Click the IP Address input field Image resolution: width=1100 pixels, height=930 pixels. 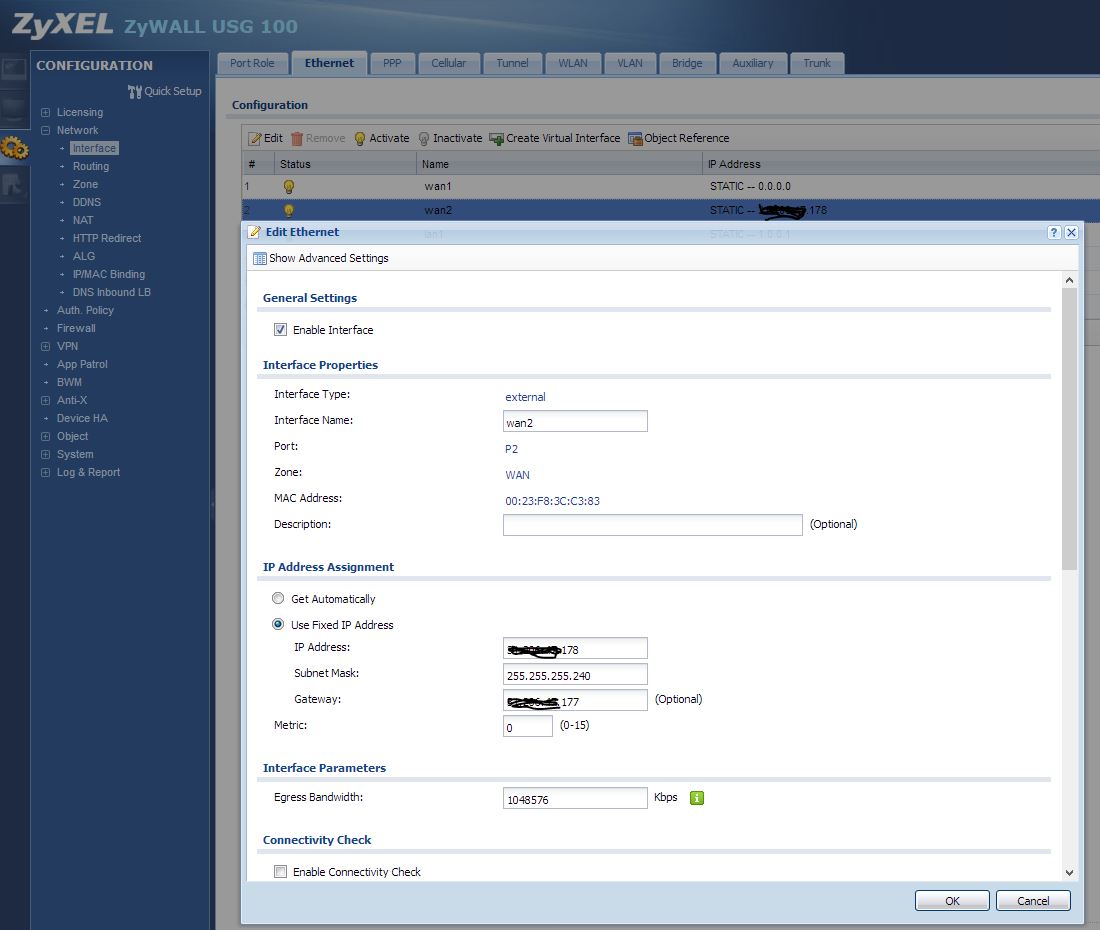point(575,649)
